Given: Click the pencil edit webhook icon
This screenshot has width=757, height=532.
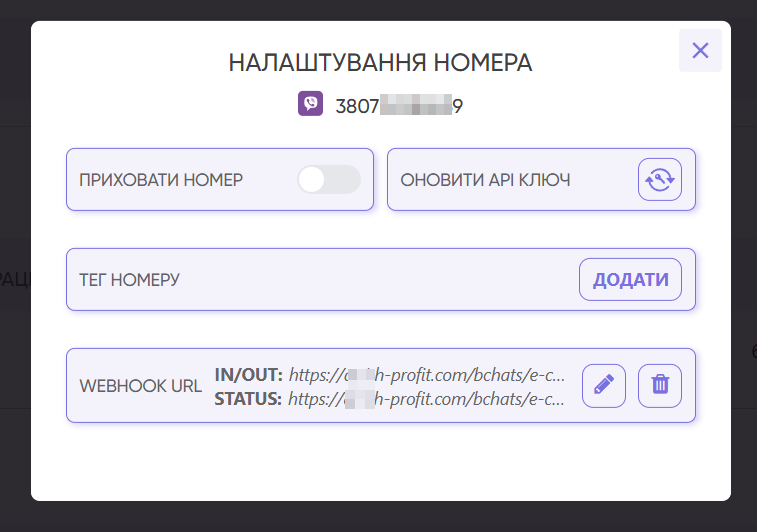Looking at the screenshot, I should pos(603,385).
